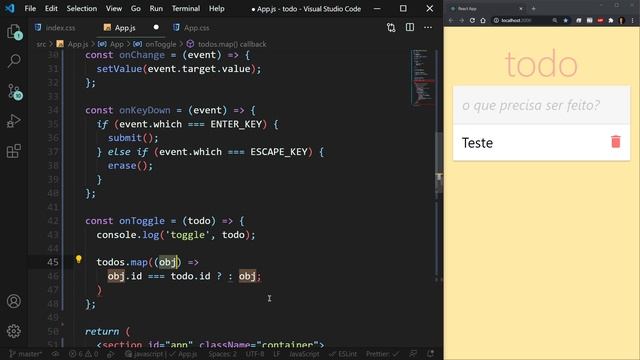Bookmark this page with the star icon
Screen dimensions: 640x360
[565, 20]
